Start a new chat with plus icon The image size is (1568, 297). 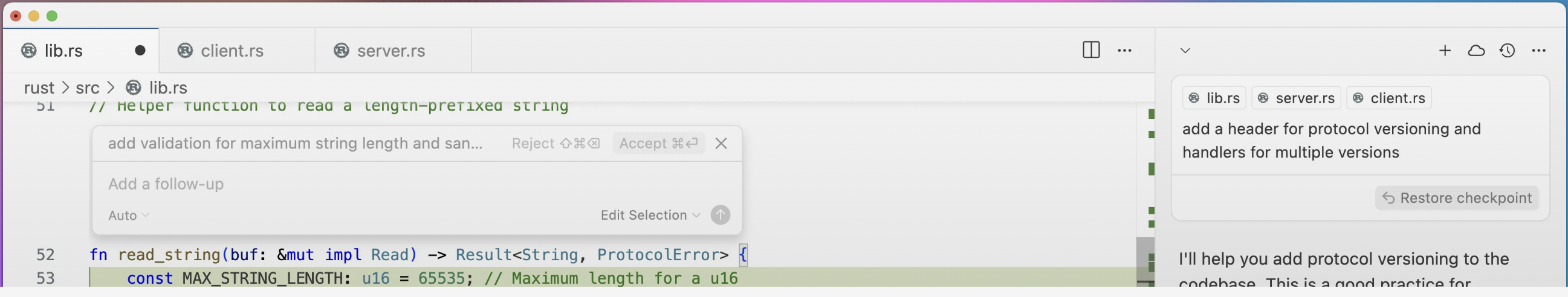pyautogui.click(x=1445, y=51)
